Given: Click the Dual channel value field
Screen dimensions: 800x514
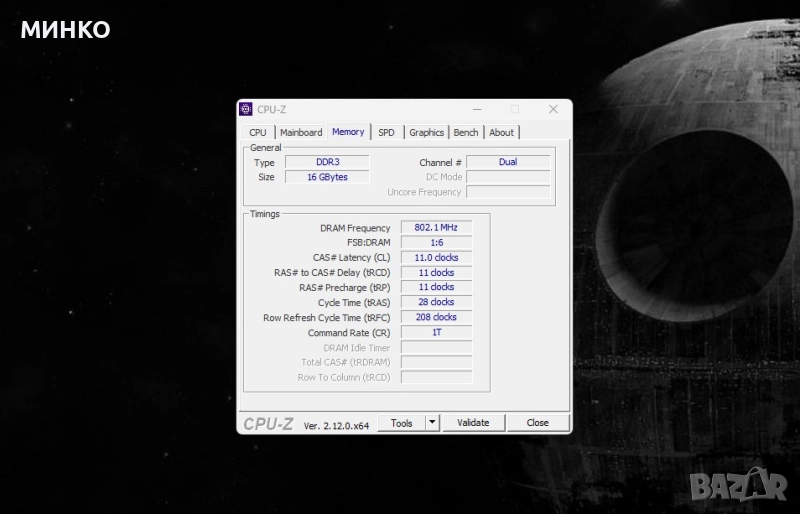Looking at the screenshot, I should (x=508, y=162).
